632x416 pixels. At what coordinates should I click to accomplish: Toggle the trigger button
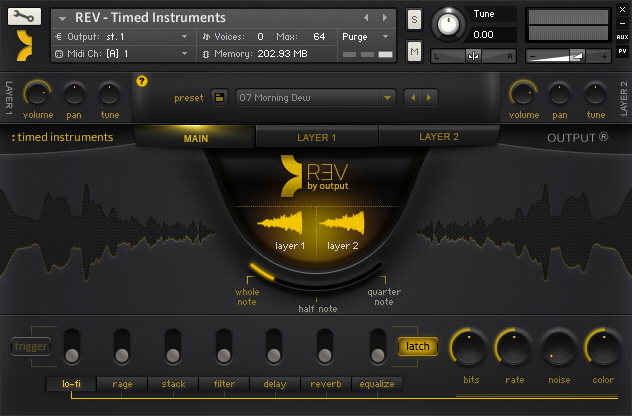(31, 346)
